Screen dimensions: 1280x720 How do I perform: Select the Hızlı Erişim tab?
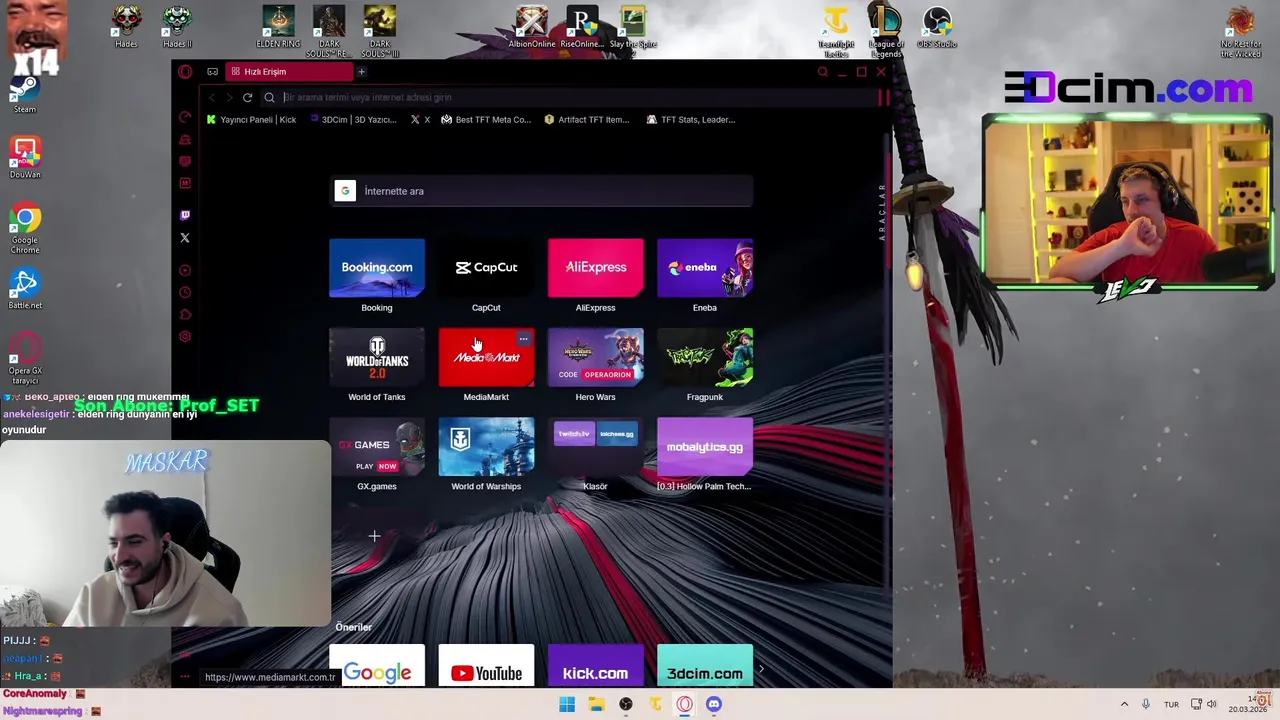pyautogui.click(x=288, y=72)
